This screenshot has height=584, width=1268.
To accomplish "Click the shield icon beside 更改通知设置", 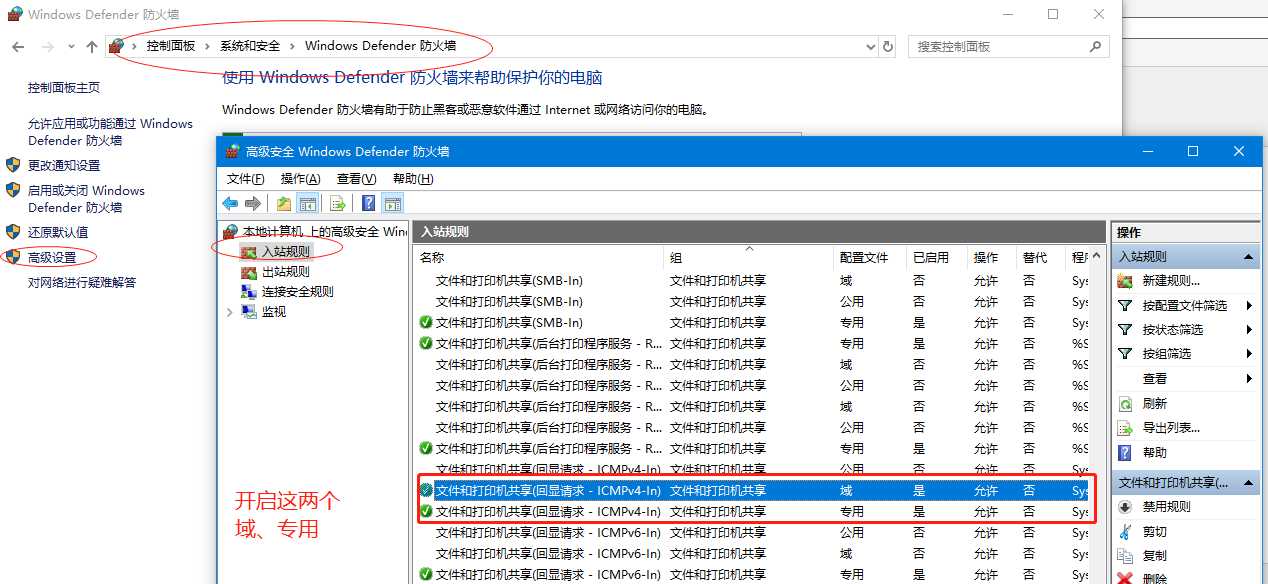I will pos(13,165).
